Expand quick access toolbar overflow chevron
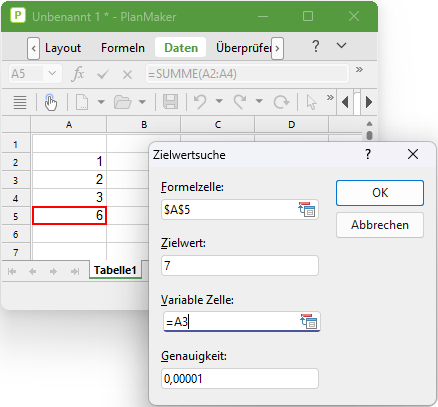This screenshot has width=438, height=407. [x=330, y=98]
